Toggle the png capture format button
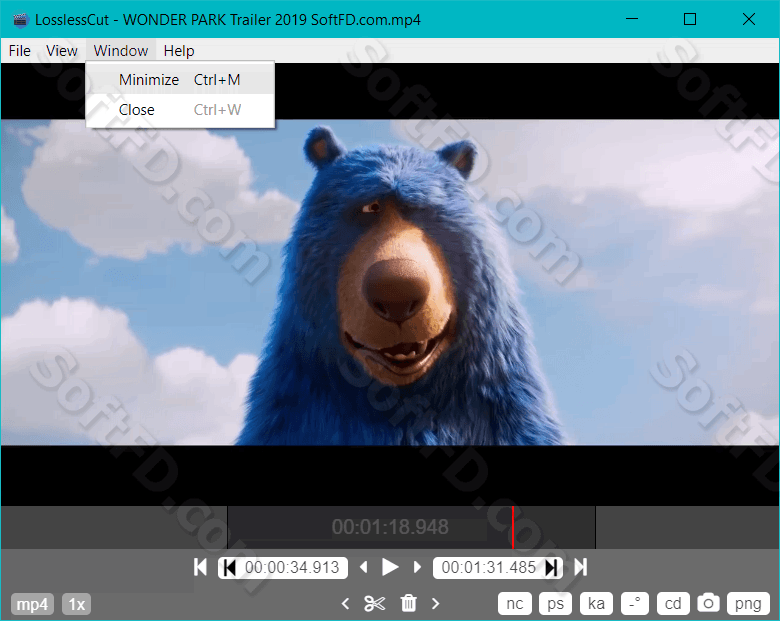780x621 pixels. click(x=748, y=604)
